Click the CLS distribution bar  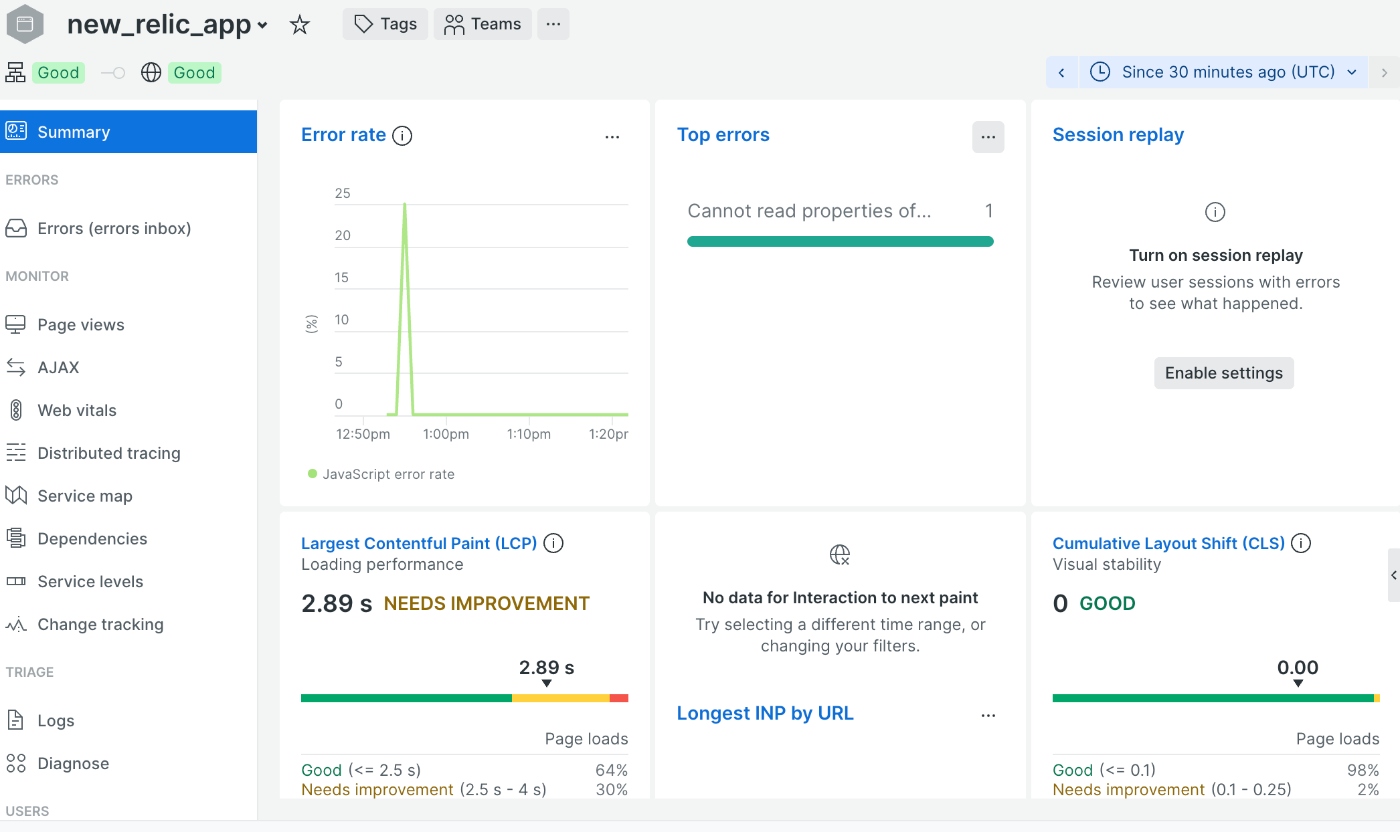(1216, 698)
